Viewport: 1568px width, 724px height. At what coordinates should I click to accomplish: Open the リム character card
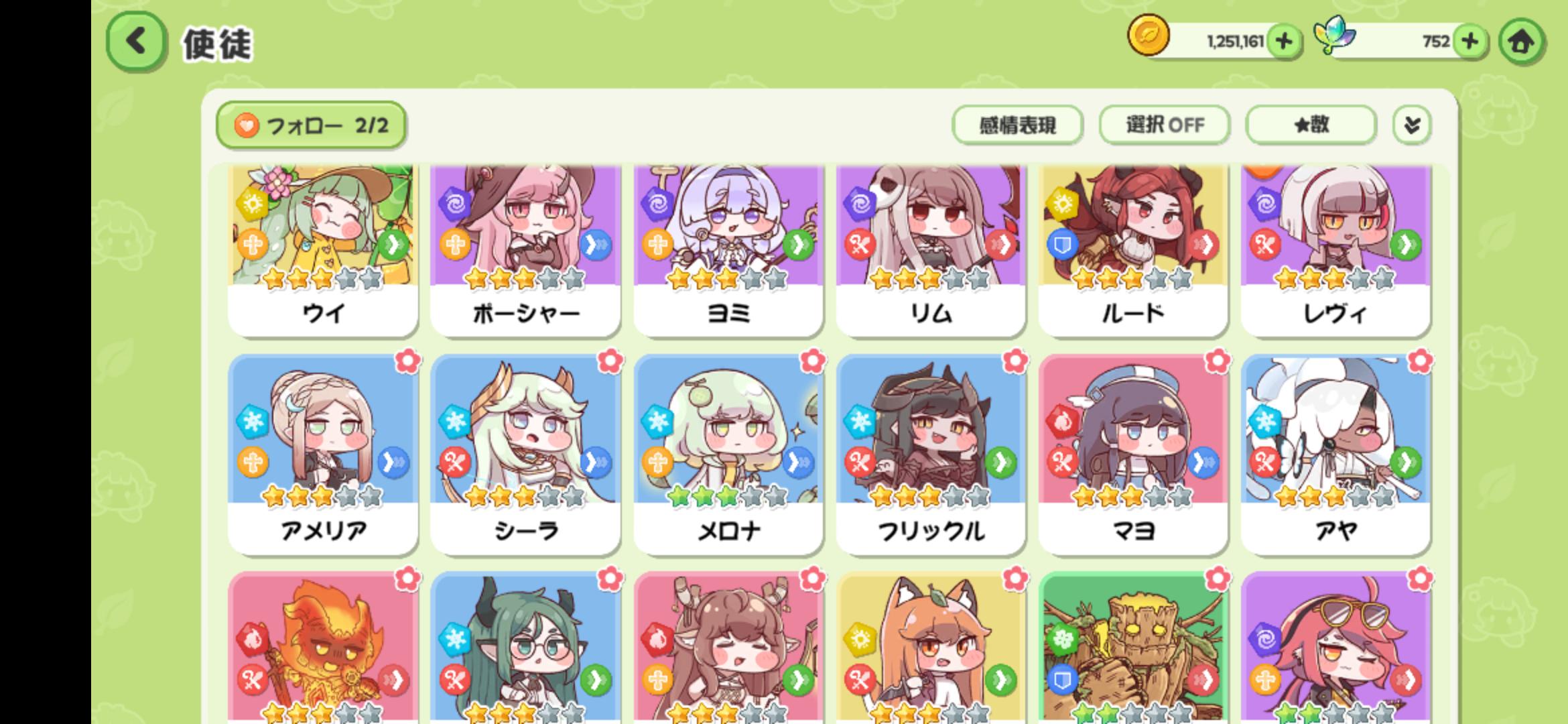(x=931, y=250)
